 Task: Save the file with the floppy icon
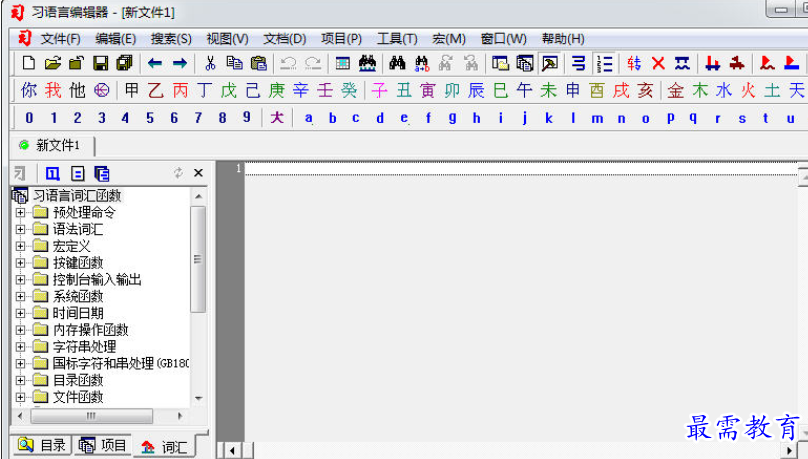pos(100,63)
